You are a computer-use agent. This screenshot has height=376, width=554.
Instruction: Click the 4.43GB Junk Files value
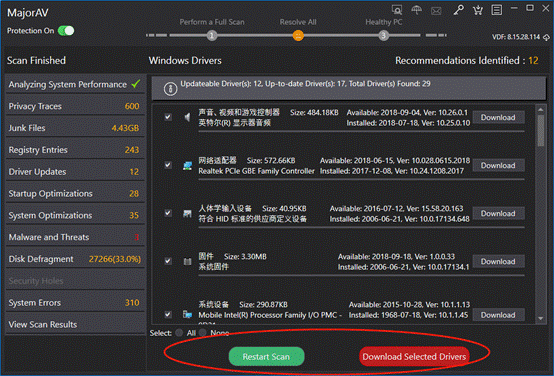pyautogui.click(x=125, y=128)
